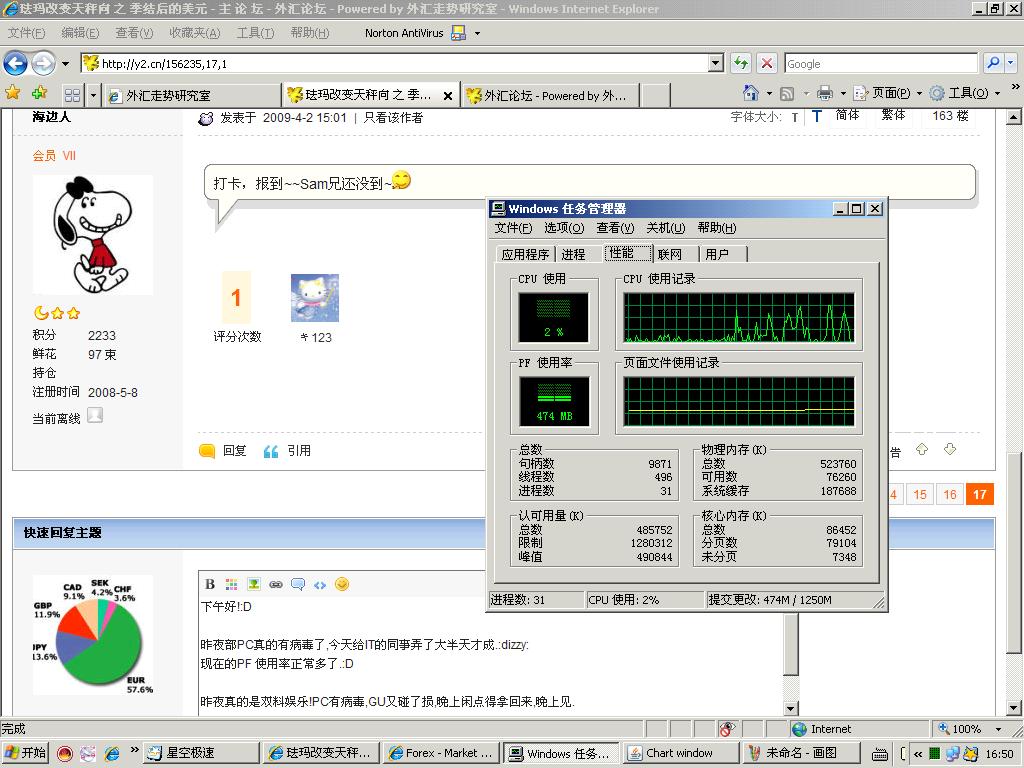The height and width of the screenshot is (768, 1024).
Task: Click the Hello Kitty rater avatar thumbnail
Action: (315, 298)
